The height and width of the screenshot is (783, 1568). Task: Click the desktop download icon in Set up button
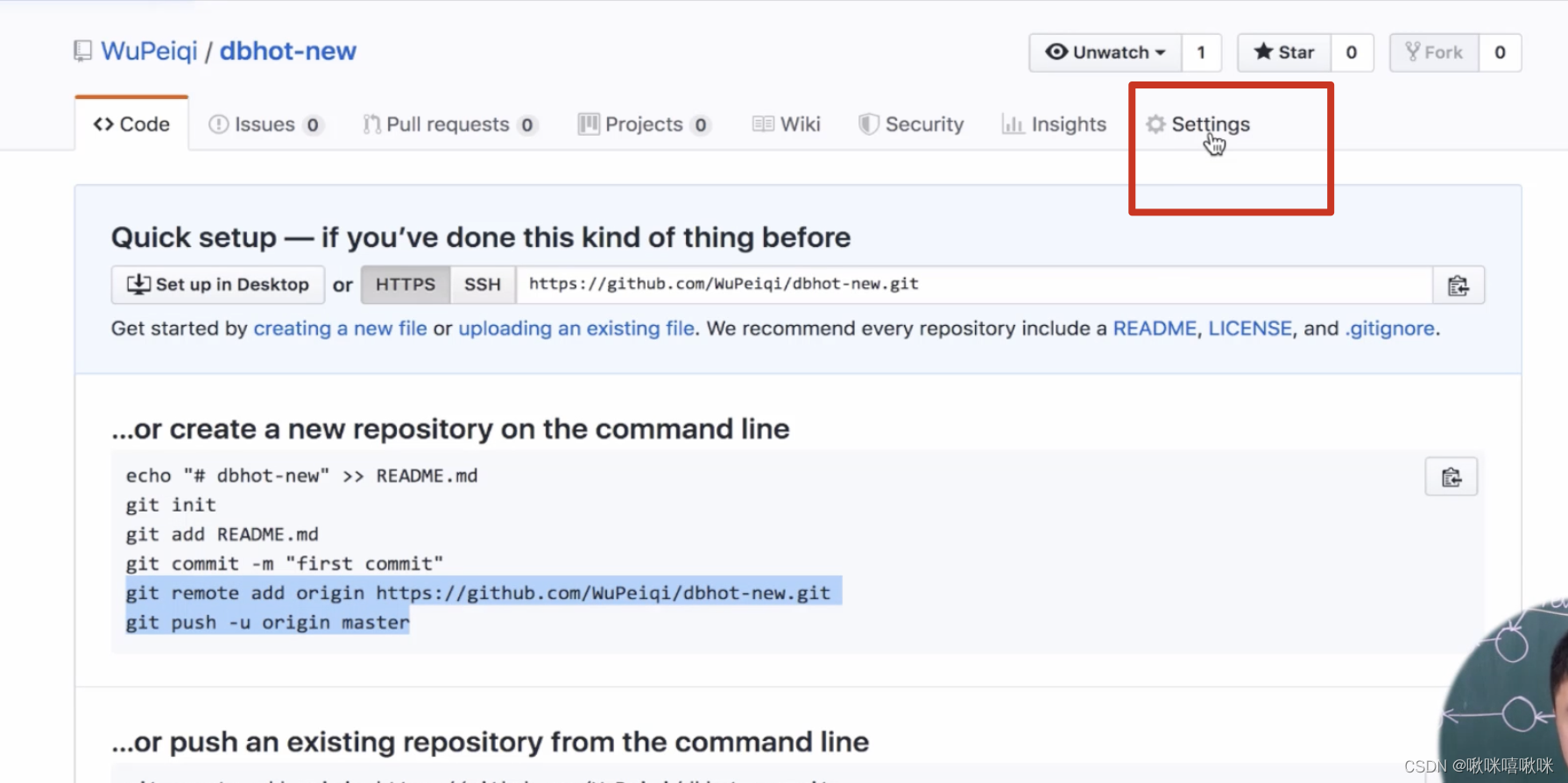(138, 284)
